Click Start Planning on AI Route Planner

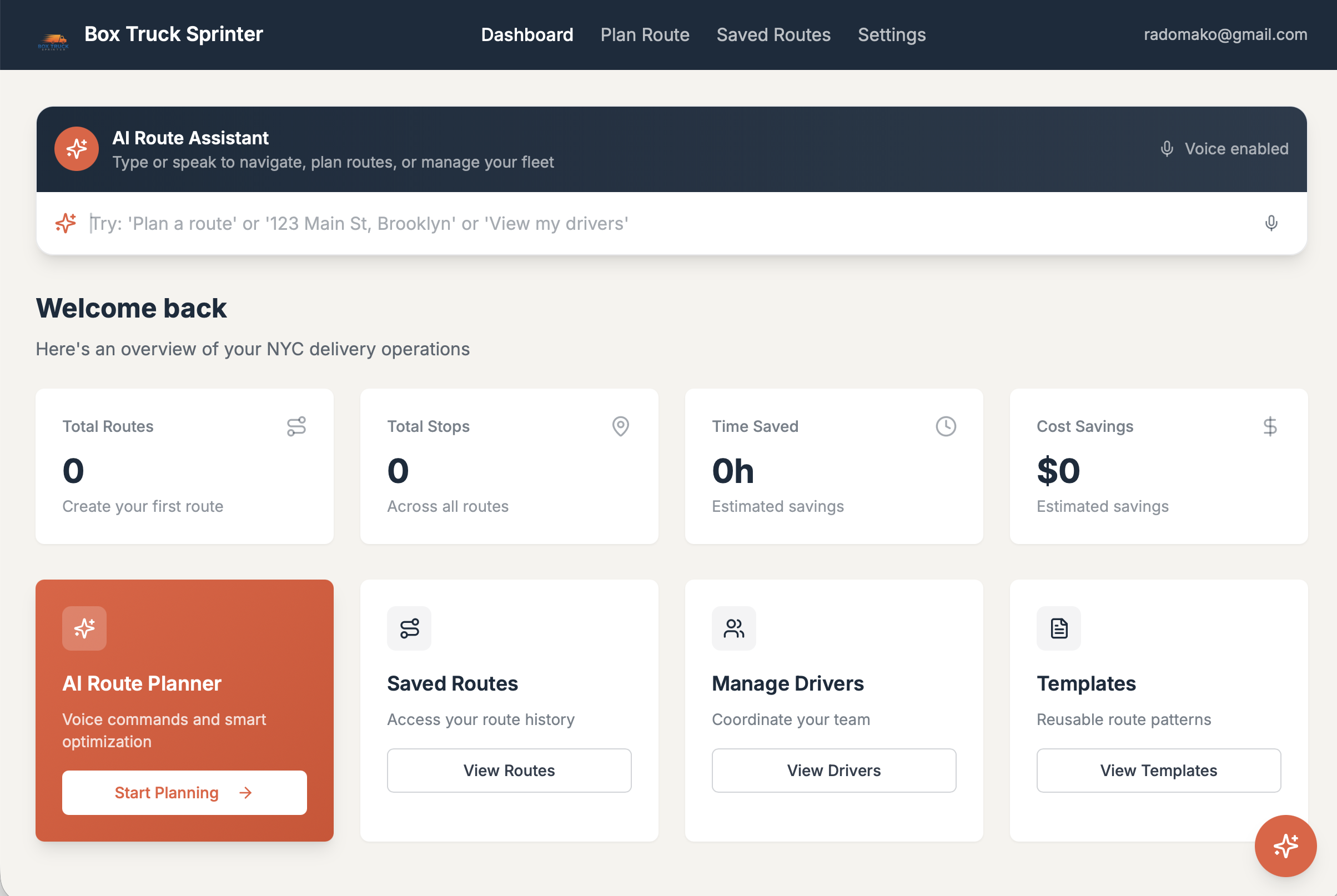point(184,793)
